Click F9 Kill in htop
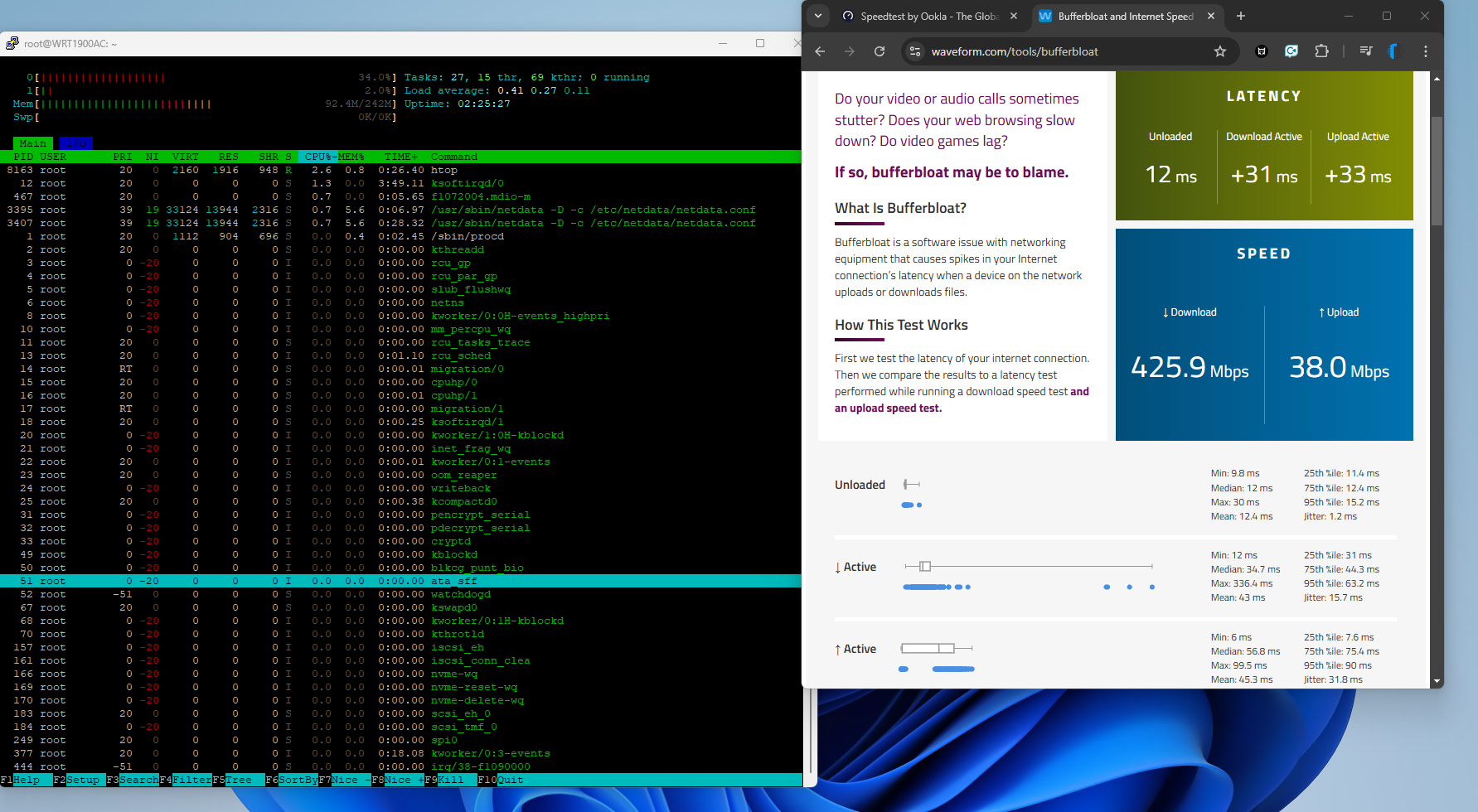This screenshot has height=812, width=1478. coord(451,780)
